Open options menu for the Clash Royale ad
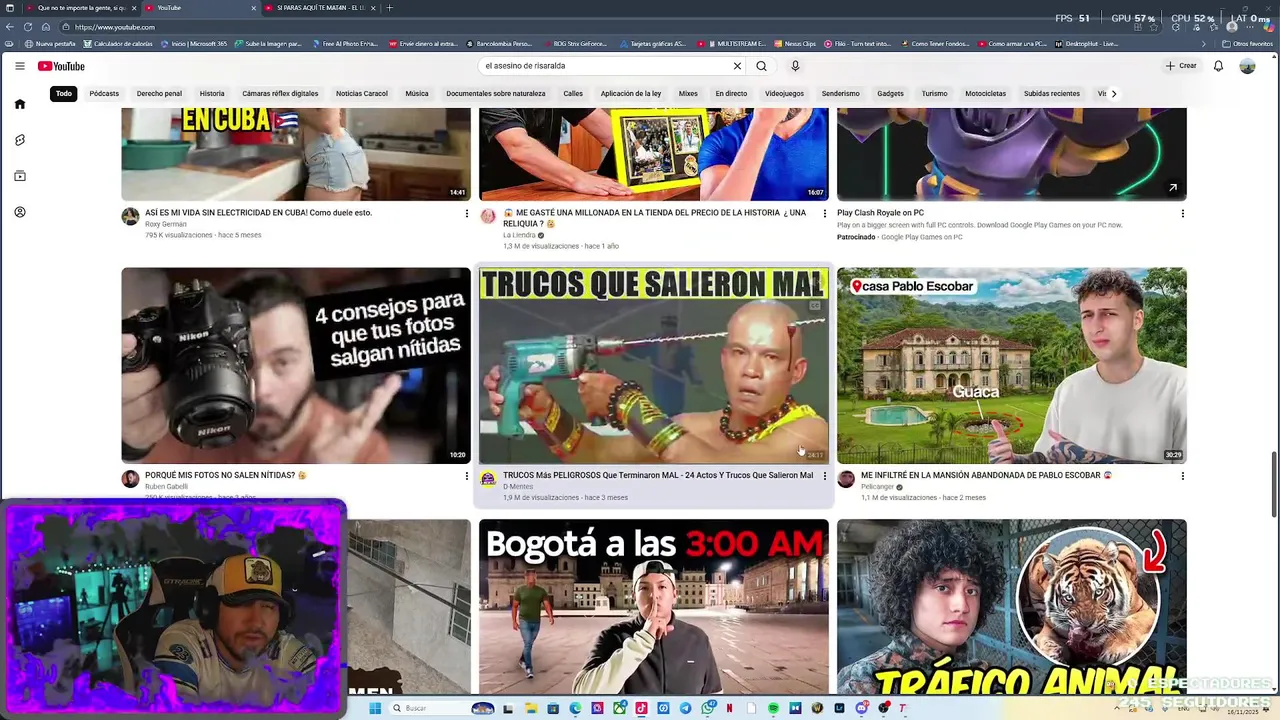 pyautogui.click(x=1182, y=213)
